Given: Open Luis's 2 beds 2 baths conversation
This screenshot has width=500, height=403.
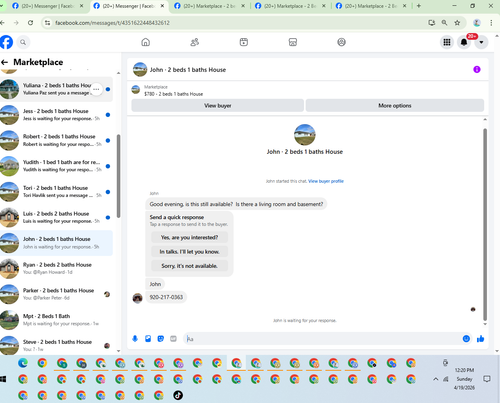Looking at the screenshot, I should 56,217.
